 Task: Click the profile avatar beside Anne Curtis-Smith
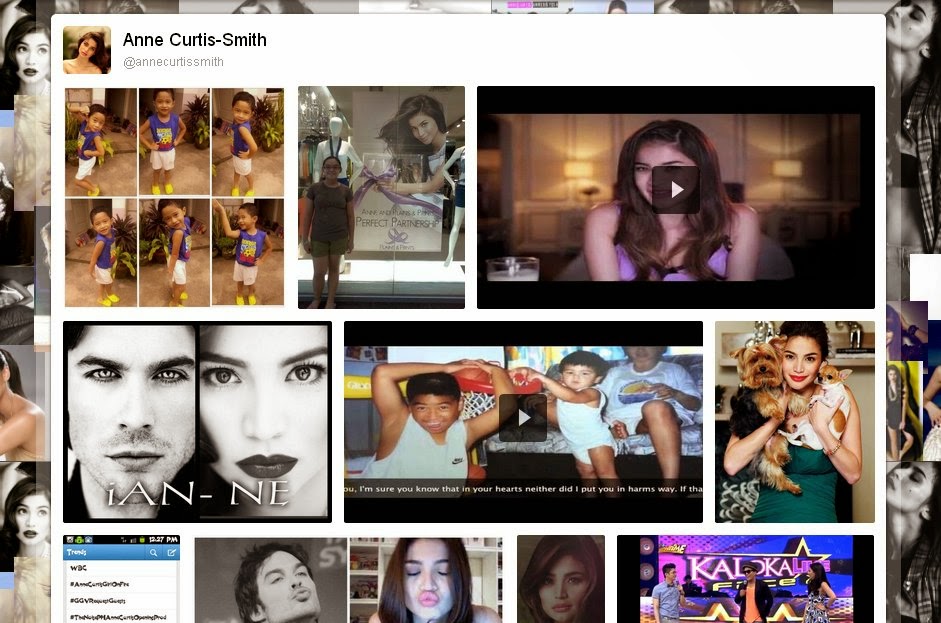pos(87,50)
